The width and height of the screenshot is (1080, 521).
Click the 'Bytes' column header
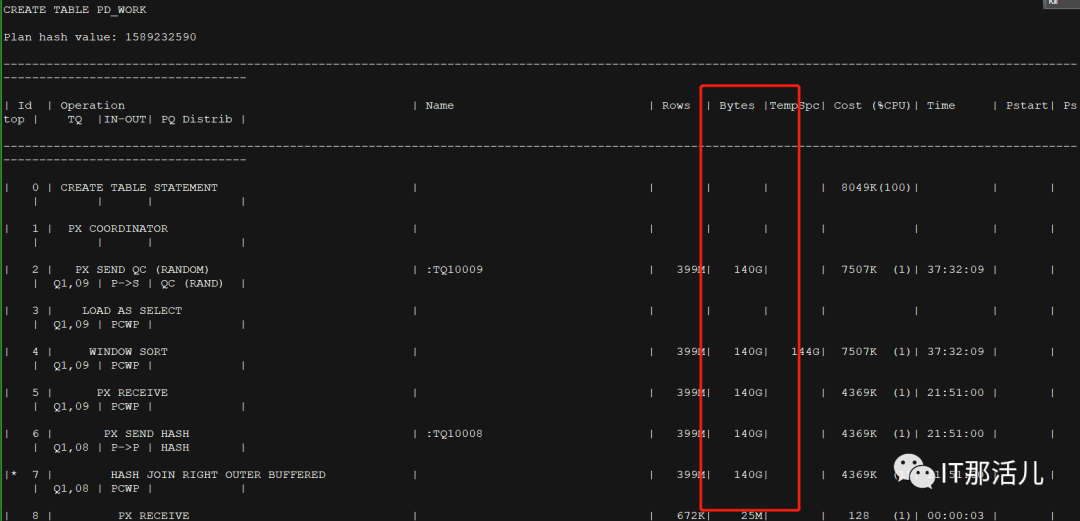737,105
